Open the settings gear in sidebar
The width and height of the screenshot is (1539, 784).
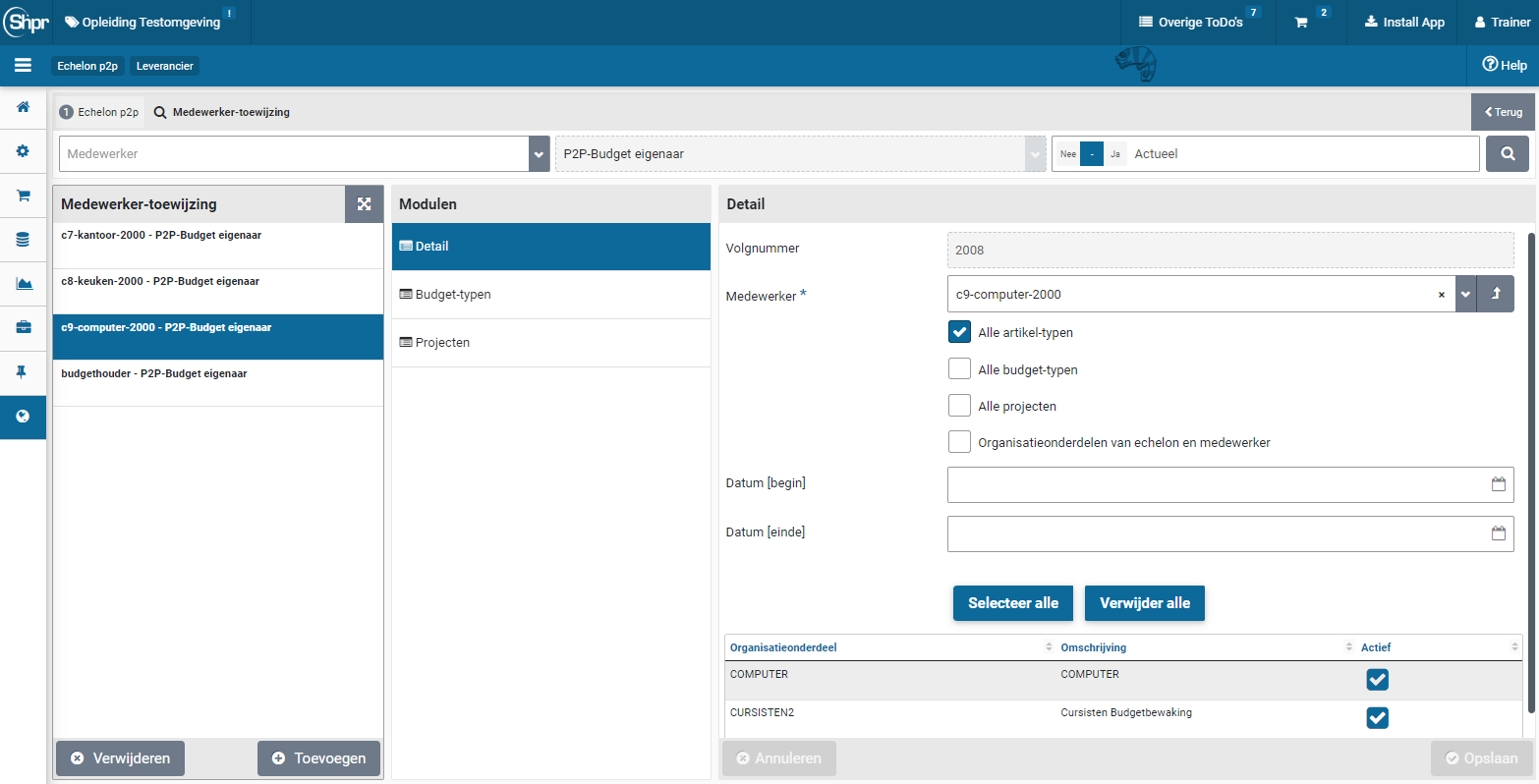coord(23,151)
